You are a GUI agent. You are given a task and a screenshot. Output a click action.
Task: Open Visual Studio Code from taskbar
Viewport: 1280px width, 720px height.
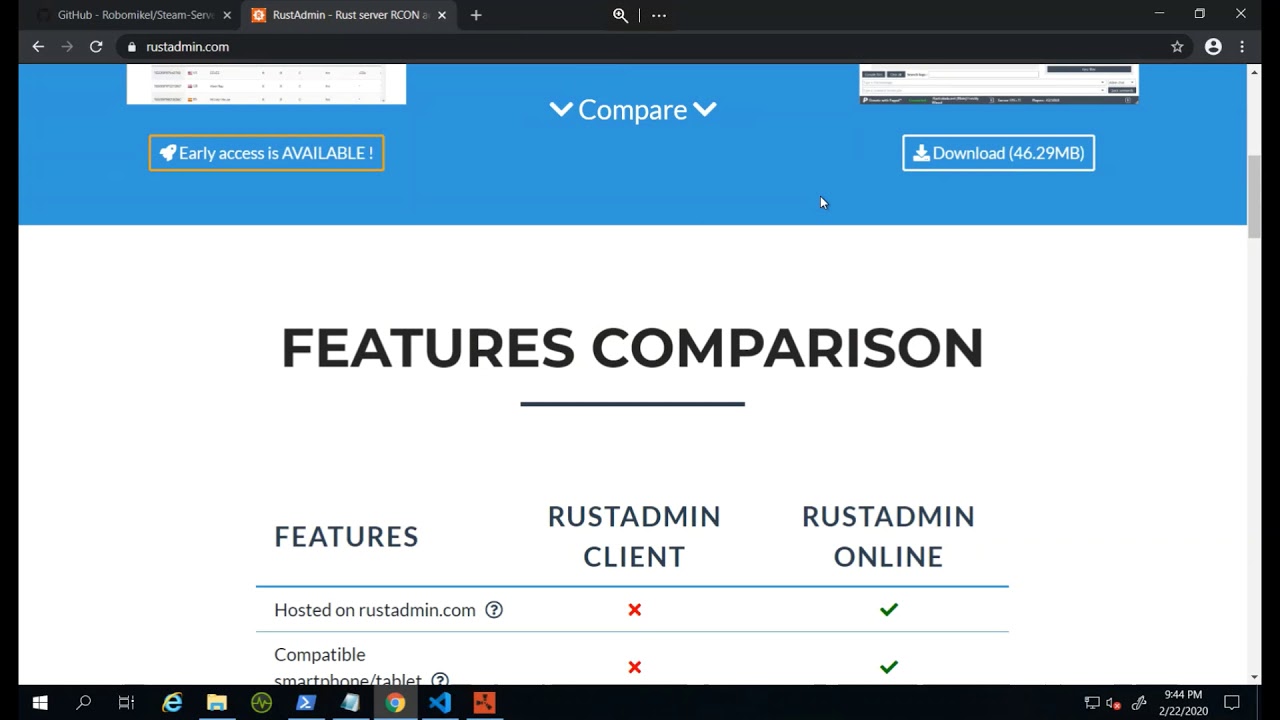pos(440,703)
